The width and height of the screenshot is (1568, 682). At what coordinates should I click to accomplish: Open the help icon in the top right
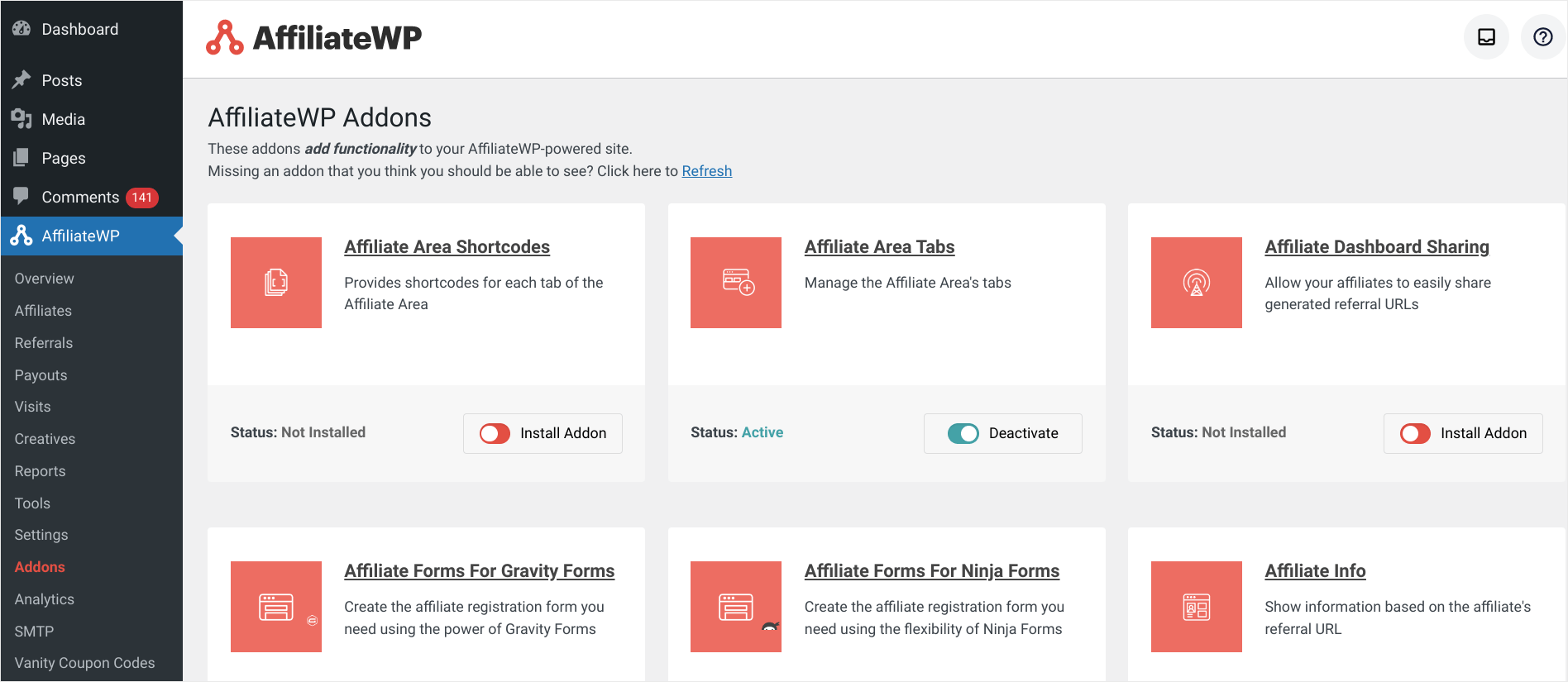1542,36
